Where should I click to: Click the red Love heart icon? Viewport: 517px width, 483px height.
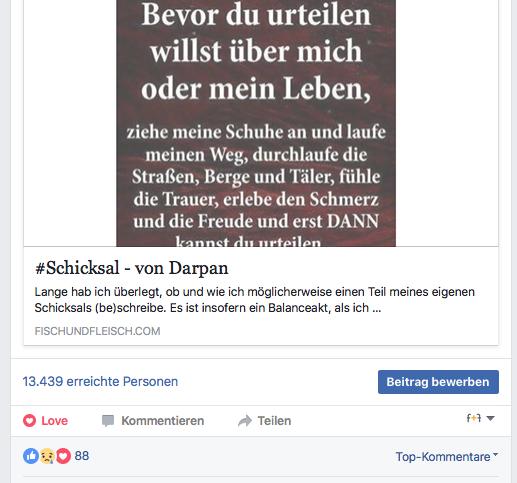pos(29,421)
